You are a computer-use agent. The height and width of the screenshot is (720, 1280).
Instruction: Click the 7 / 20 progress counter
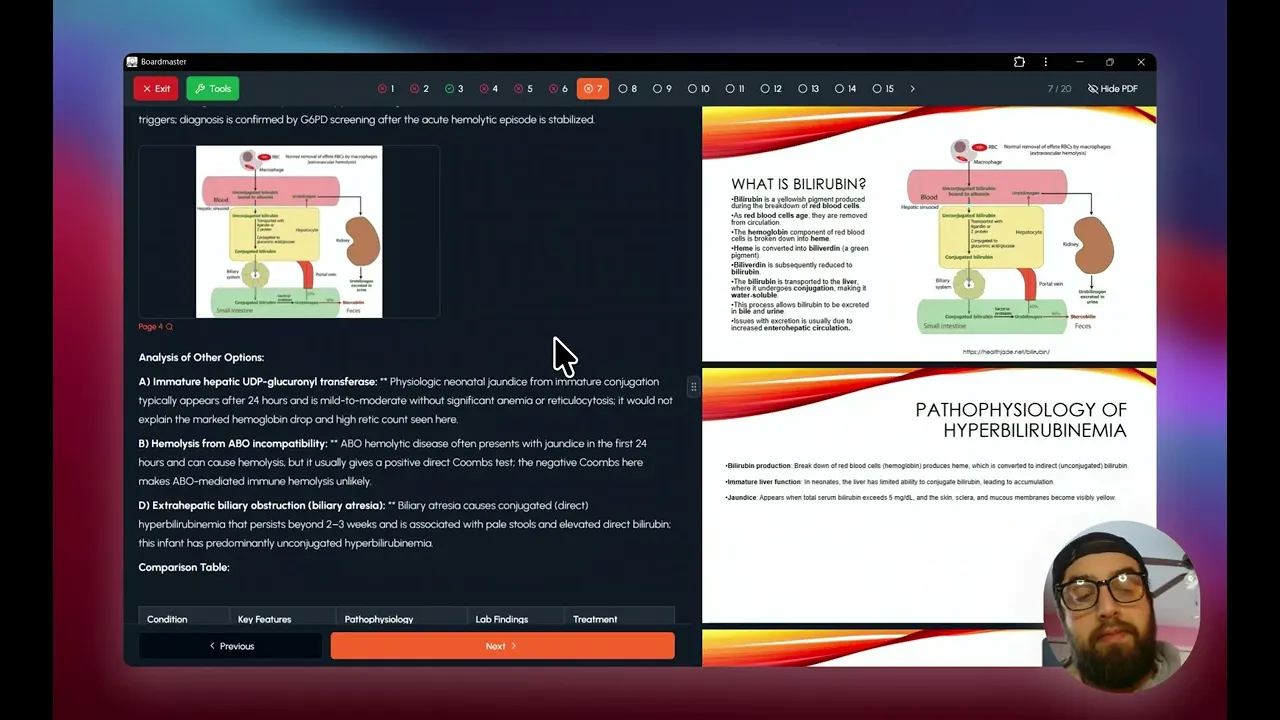pos(1059,89)
